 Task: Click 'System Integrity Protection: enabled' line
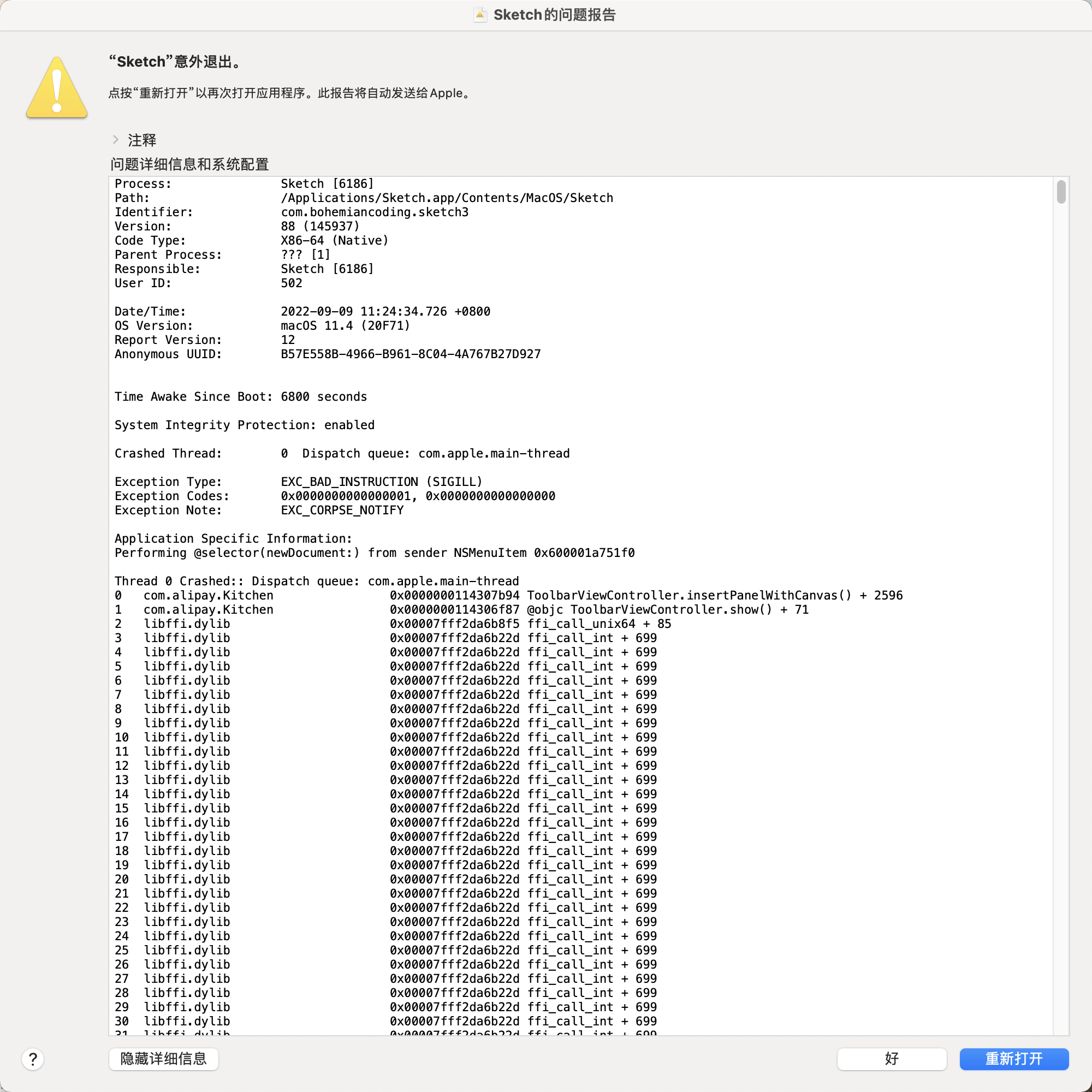point(245,425)
